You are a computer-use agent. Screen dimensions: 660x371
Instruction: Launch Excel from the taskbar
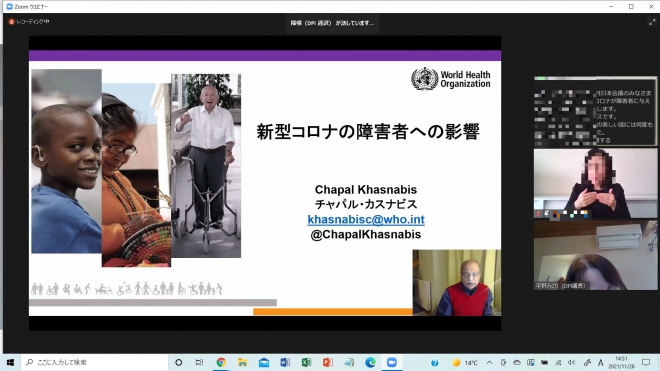[x=306, y=363]
